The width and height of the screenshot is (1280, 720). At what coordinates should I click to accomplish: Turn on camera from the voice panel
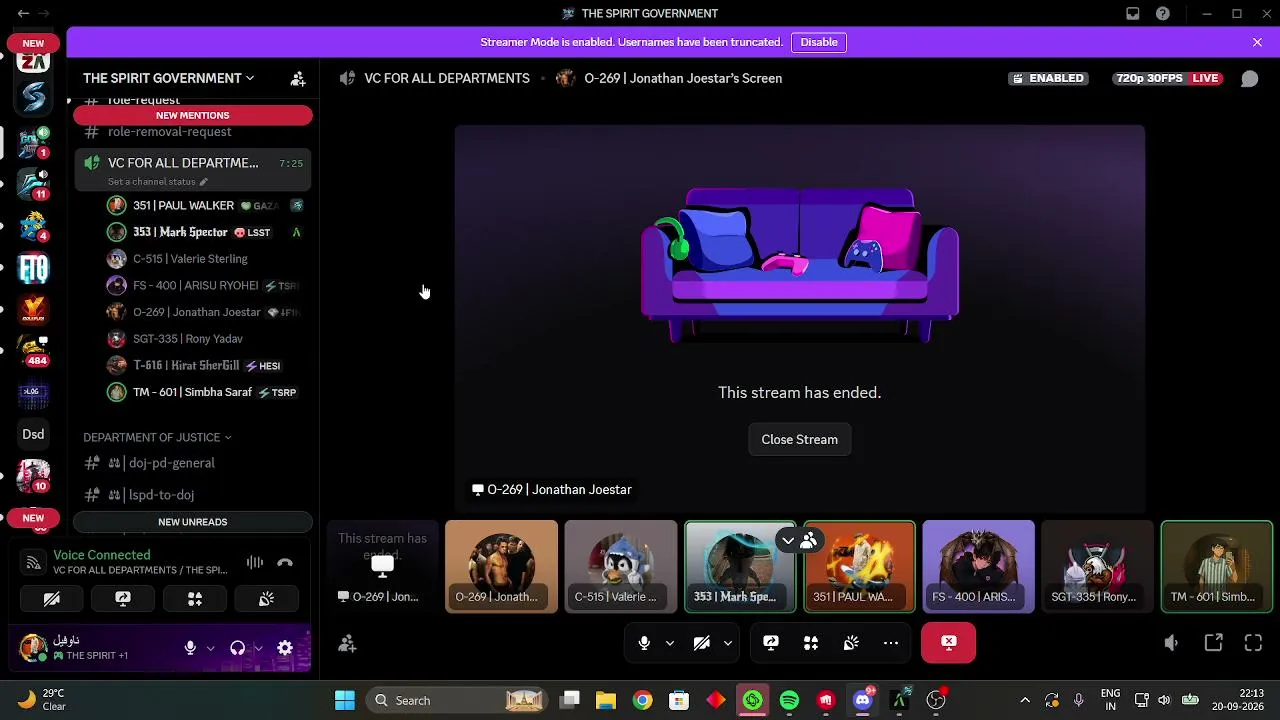[x=52, y=599]
